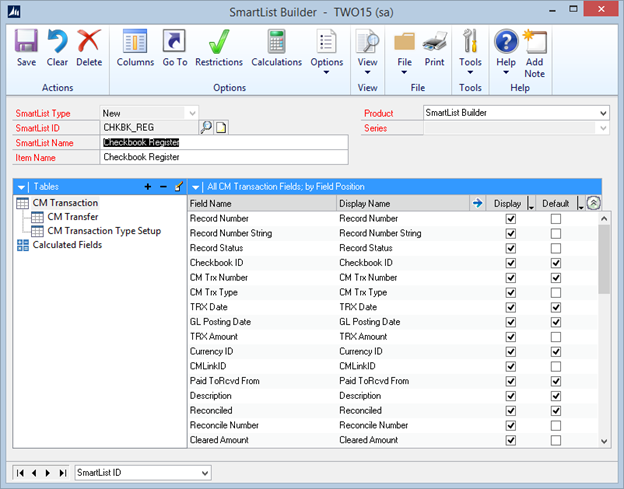Click the Display Name column header
Screen dimensions: 624x489
coord(403,203)
